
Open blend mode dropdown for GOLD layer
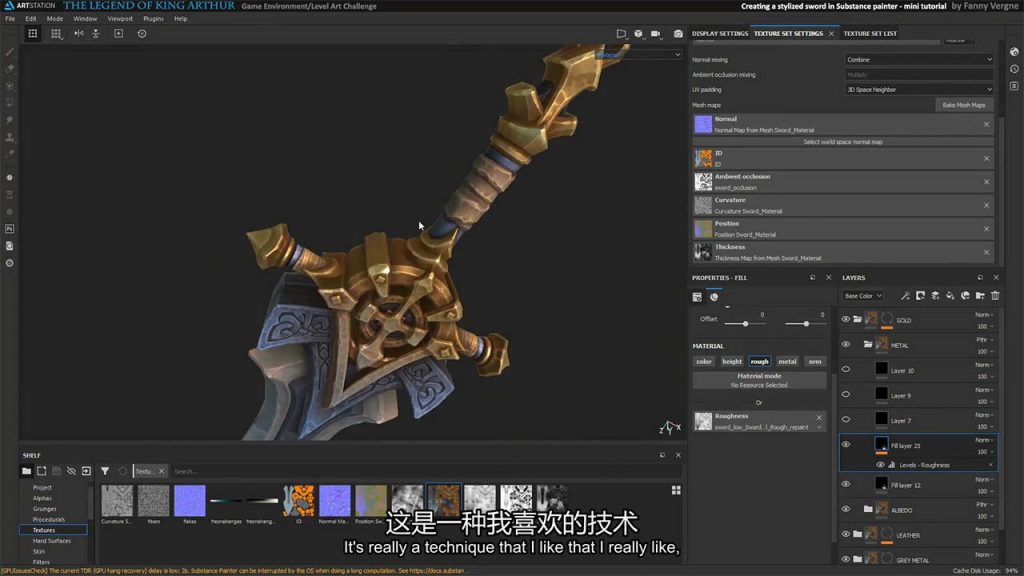[984, 315]
